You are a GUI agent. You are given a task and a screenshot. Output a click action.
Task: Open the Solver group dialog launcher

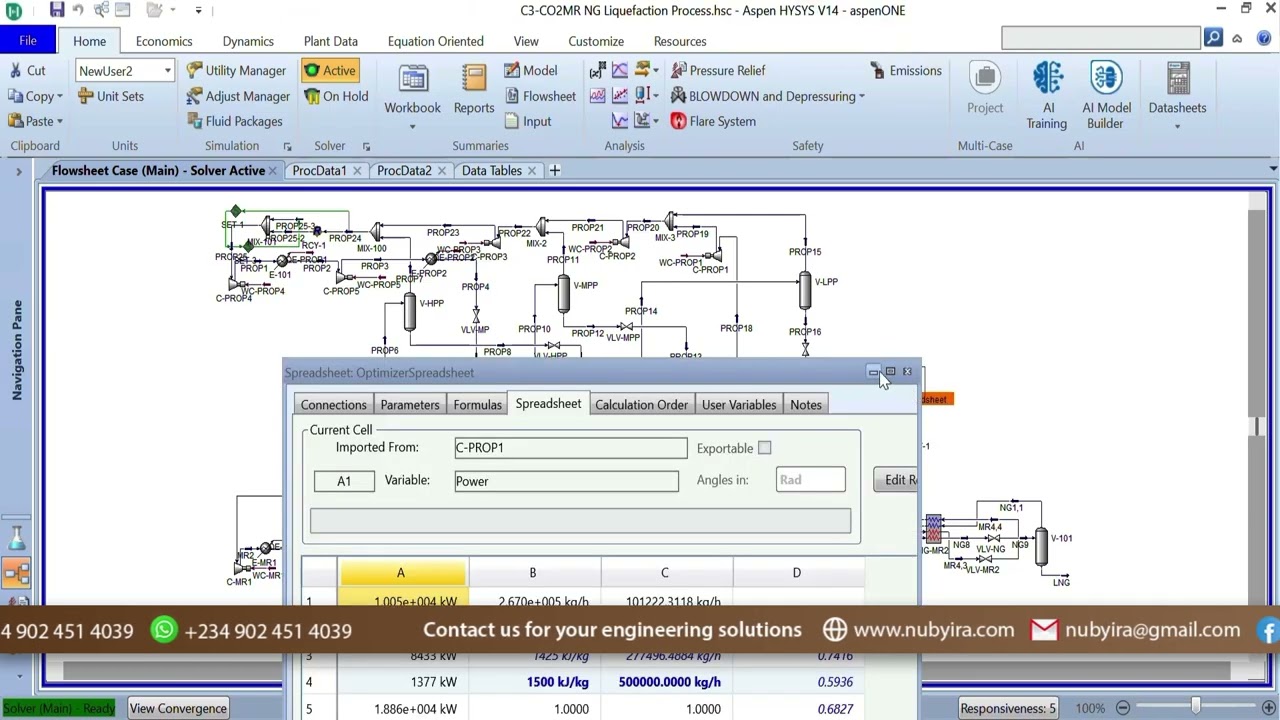pyautogui.click(x=366, y=146)
